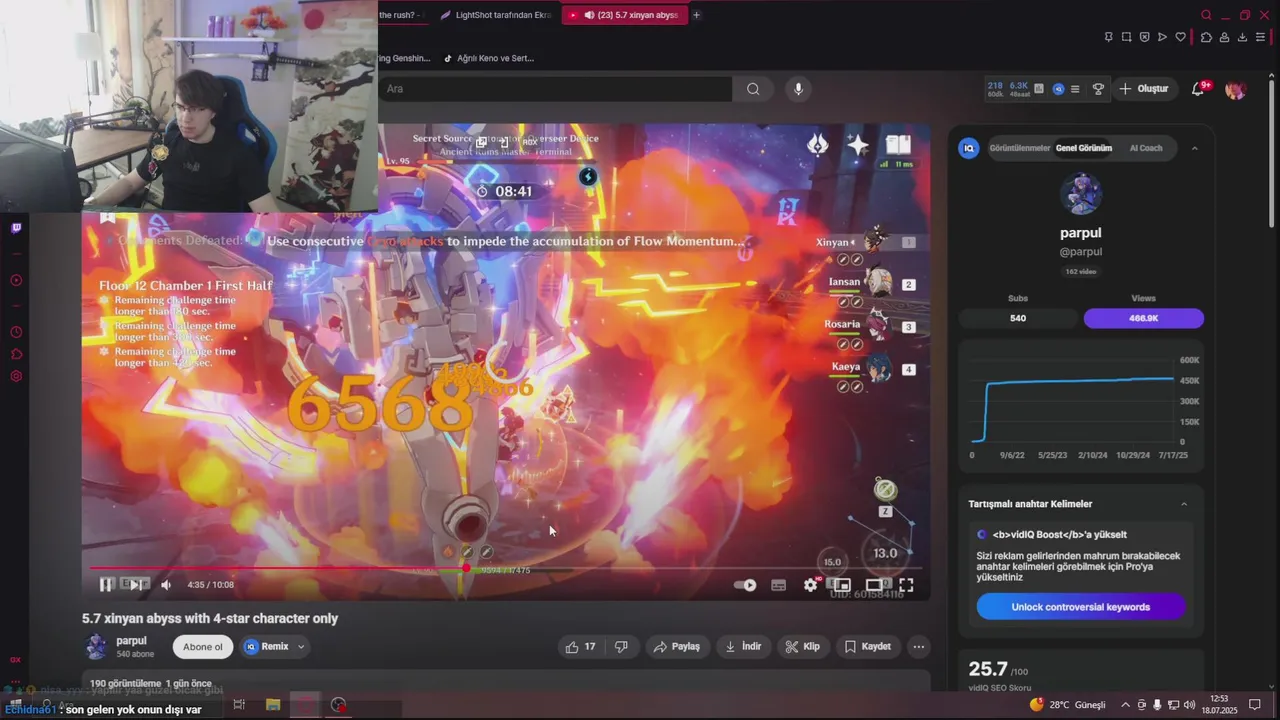This screenshot has width=1280, height=720.
Task: Open YouTube notifications bell
Action: point(1198,89)
